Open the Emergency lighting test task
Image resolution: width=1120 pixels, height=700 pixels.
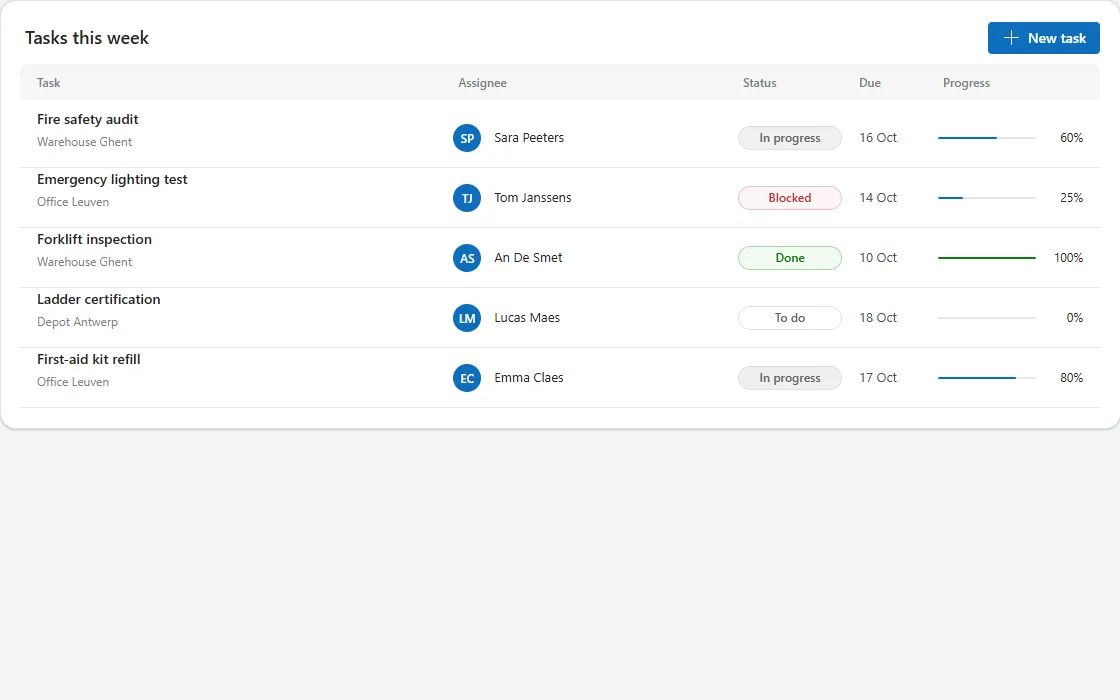[112, 179]
